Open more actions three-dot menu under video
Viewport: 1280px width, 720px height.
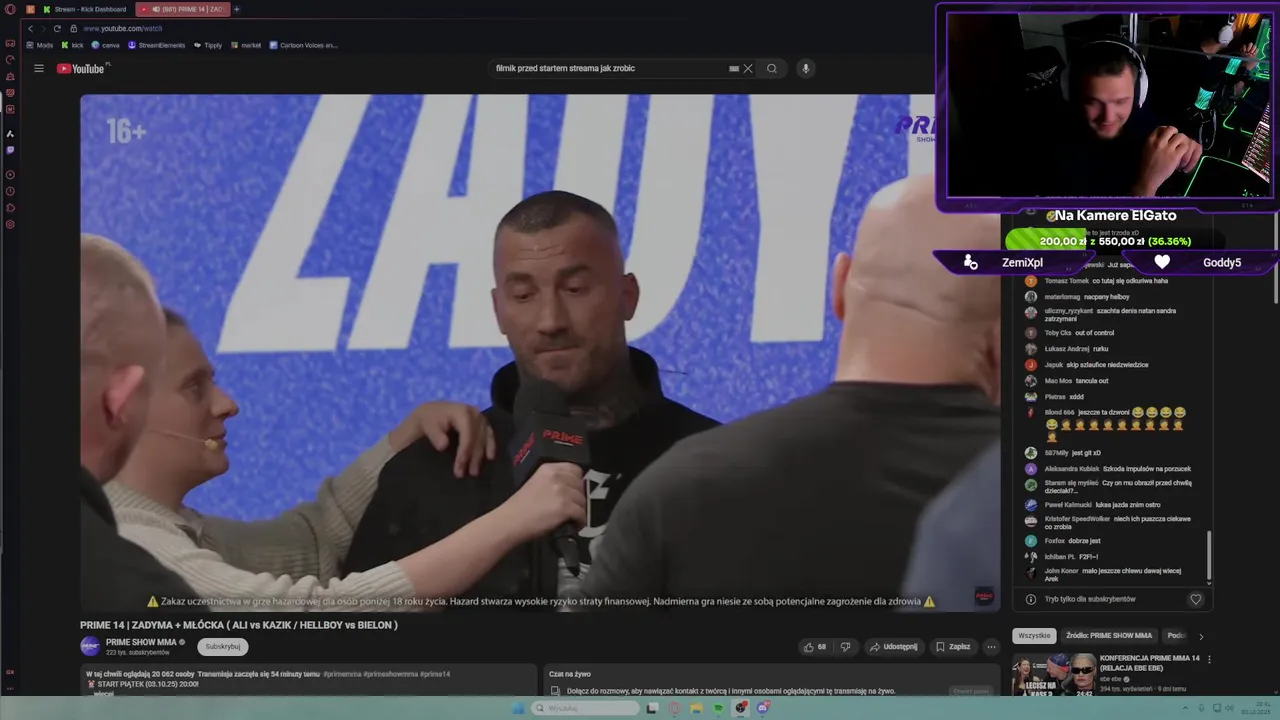point(991,646)
